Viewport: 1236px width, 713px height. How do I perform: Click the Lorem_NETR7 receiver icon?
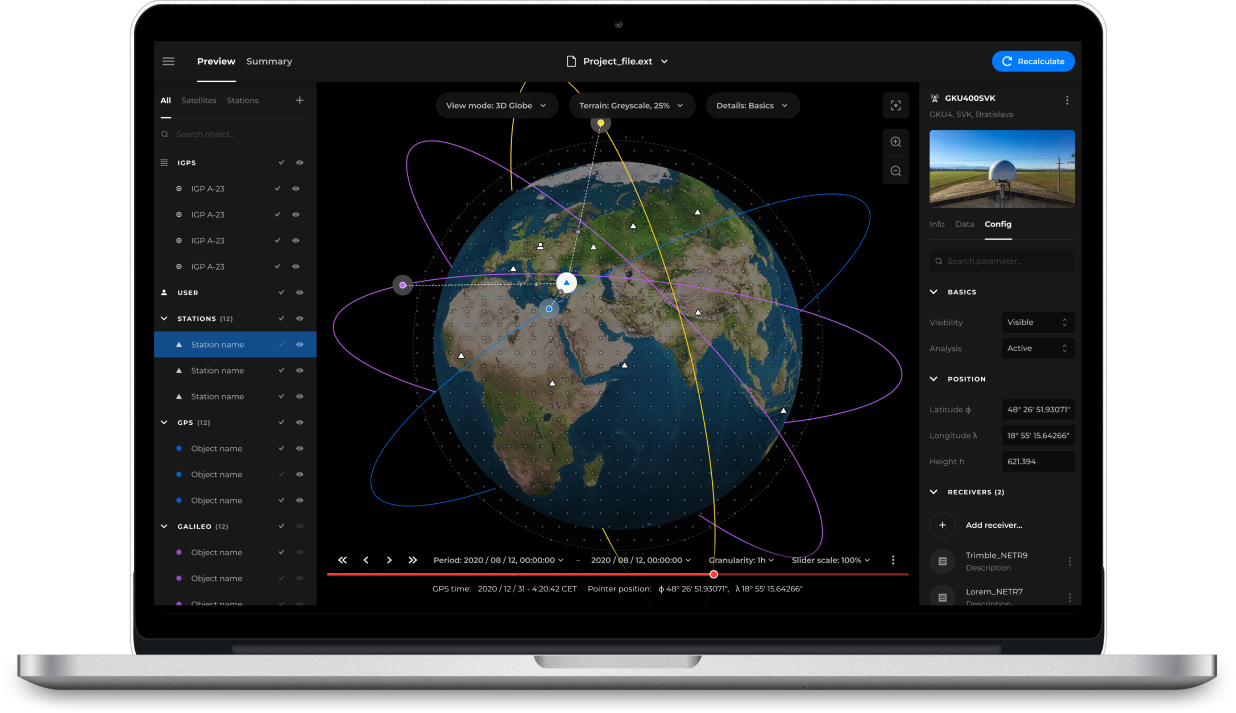click(x=942, y=597)
